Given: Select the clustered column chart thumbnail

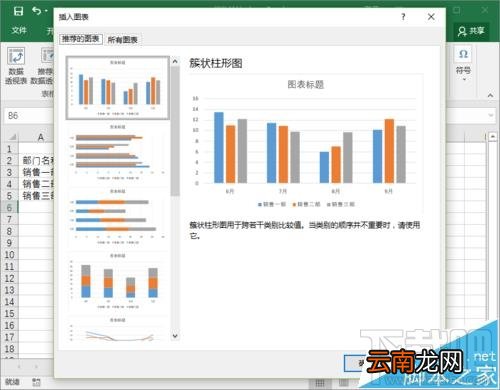Looking at the screenshot, I should click(118, 88).
